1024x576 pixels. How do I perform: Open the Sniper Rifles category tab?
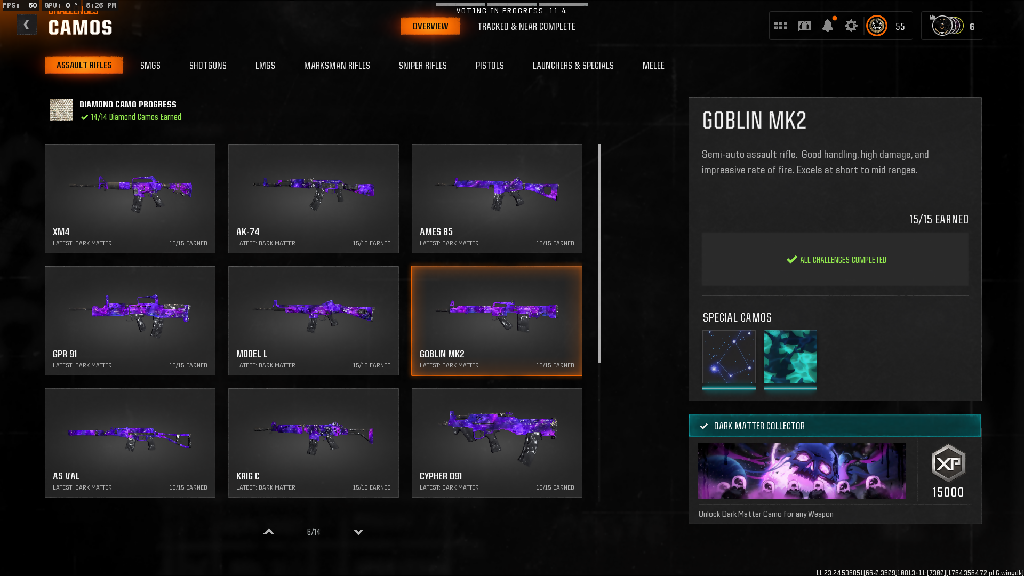click(x=422, y=66)
